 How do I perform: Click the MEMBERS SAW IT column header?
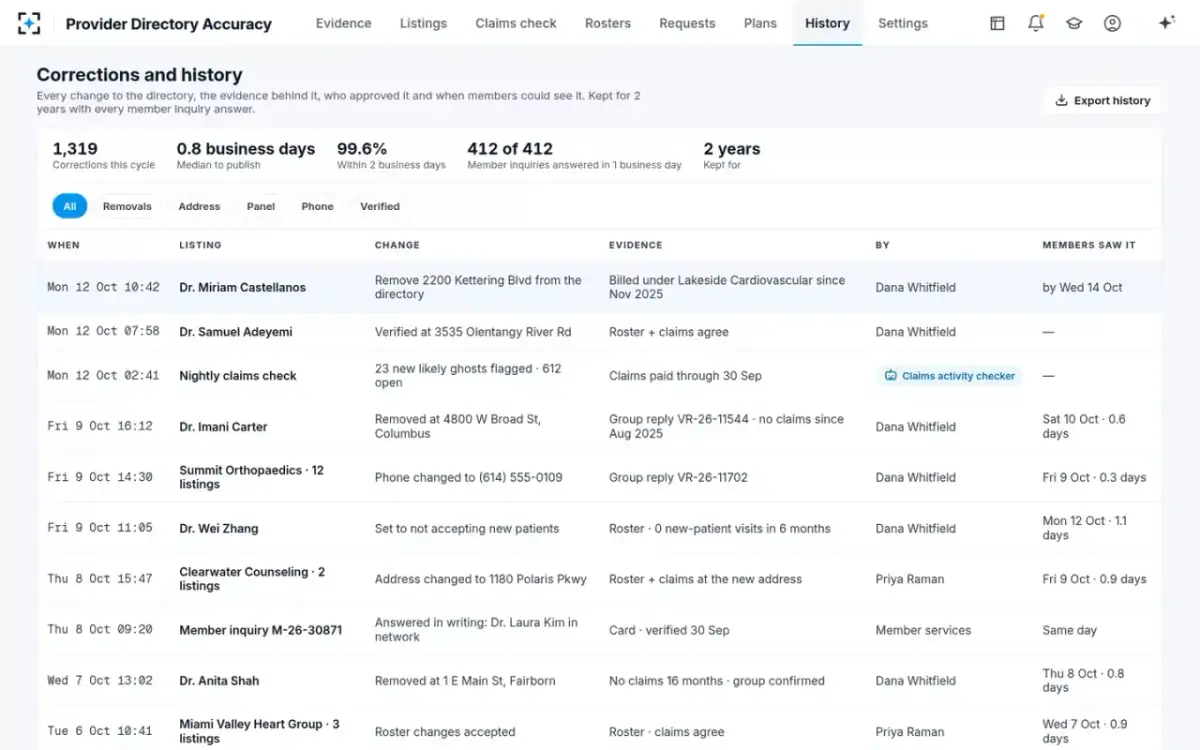(1088, 245)
